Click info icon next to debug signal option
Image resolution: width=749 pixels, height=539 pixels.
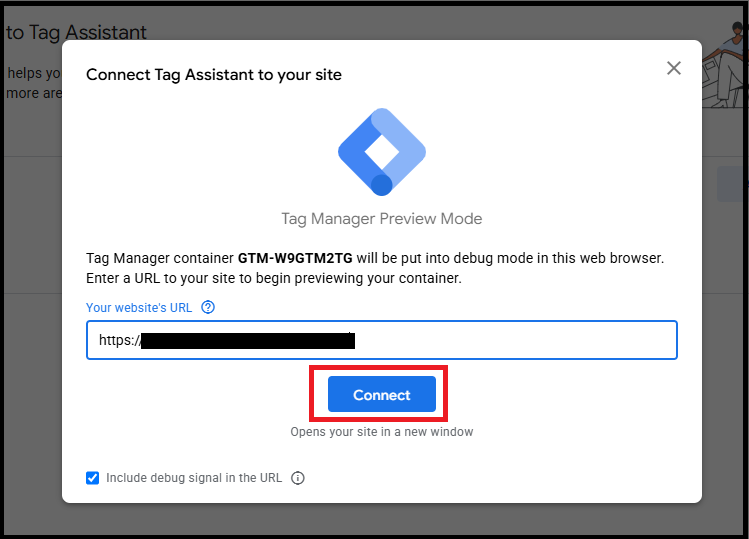tap(297, 478)
